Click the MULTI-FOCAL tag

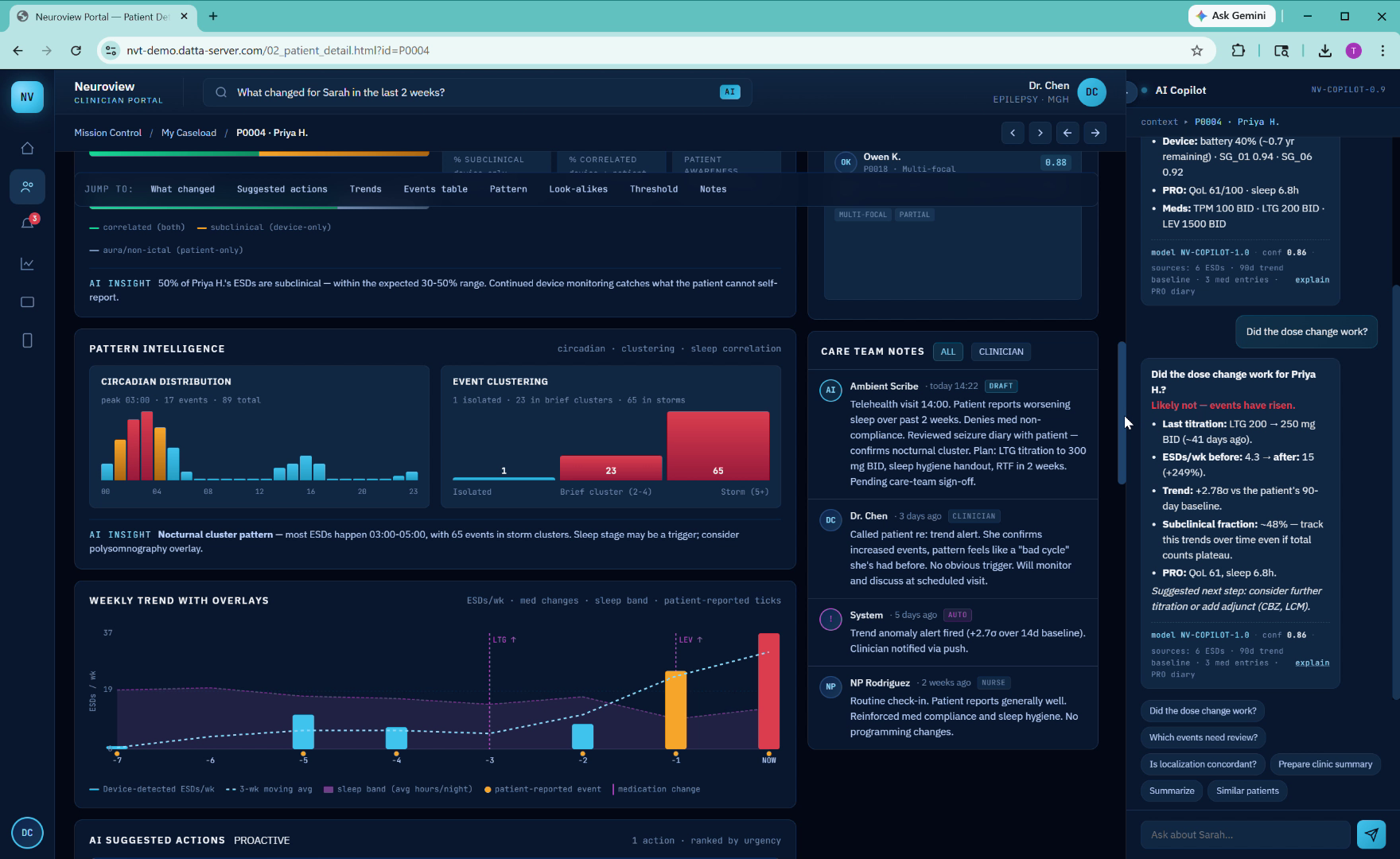(862, 215)
